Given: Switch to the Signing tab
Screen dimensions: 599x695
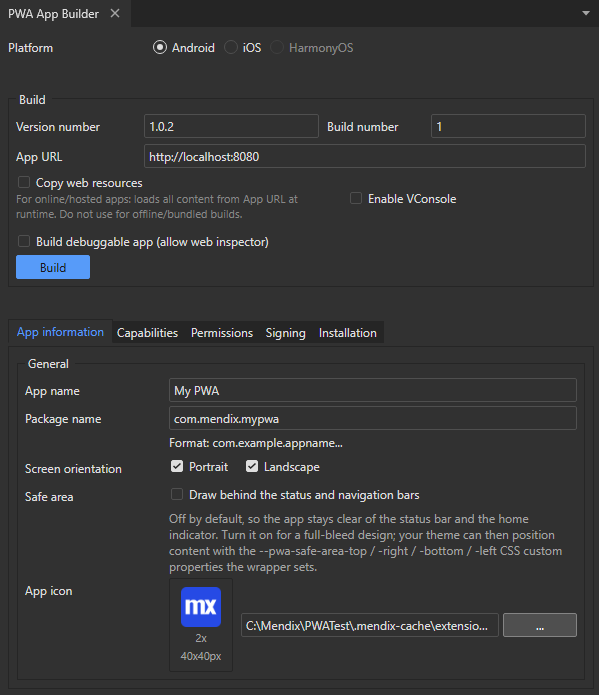Looking at the screenshot, I should click(286, 333).
